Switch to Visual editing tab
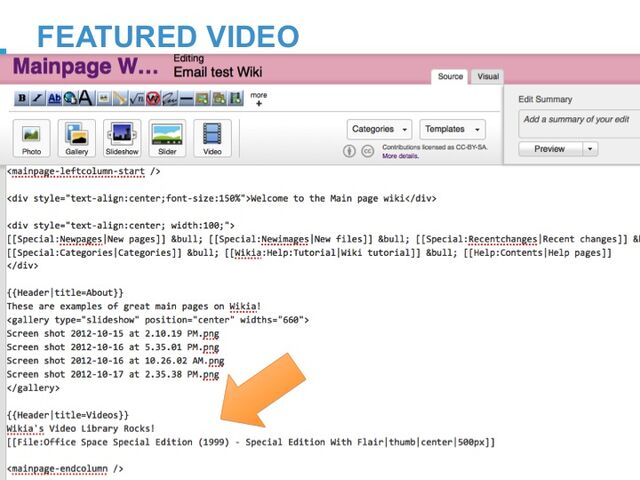Screen dimensions: 640x480 point(488,77)
